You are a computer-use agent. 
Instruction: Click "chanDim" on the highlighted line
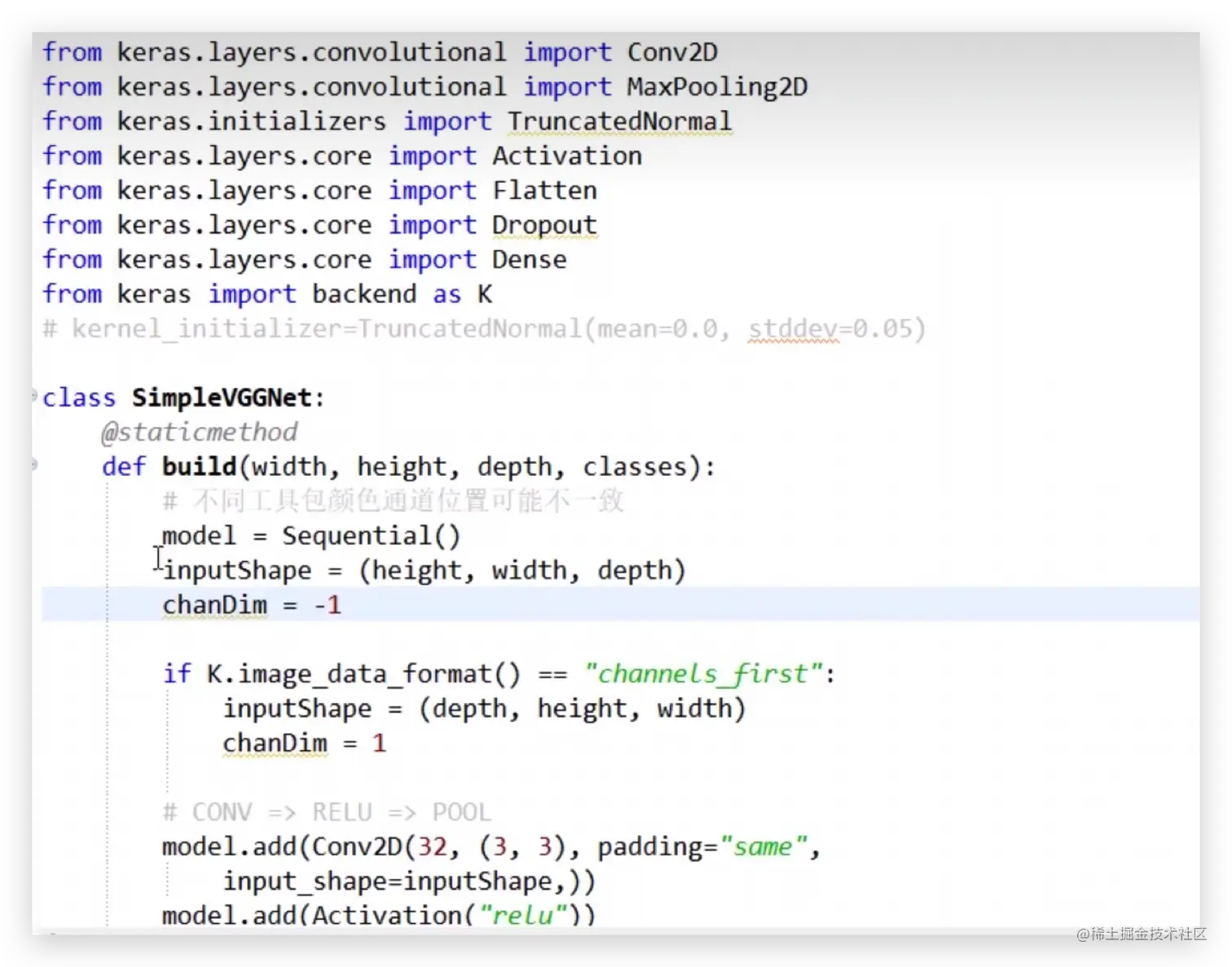(215, 605)
